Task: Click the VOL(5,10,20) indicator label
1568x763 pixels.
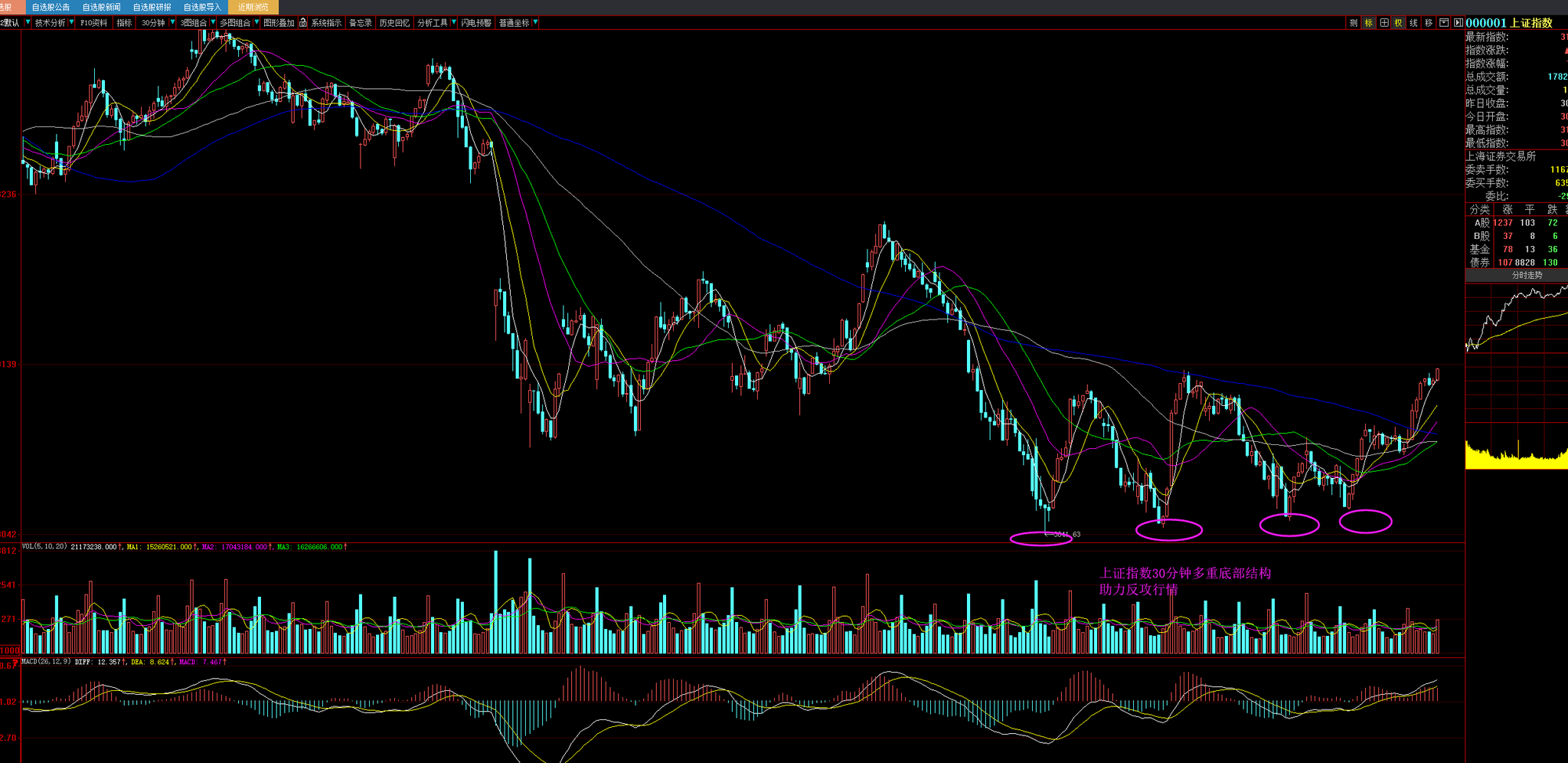Action: [45, 547]
